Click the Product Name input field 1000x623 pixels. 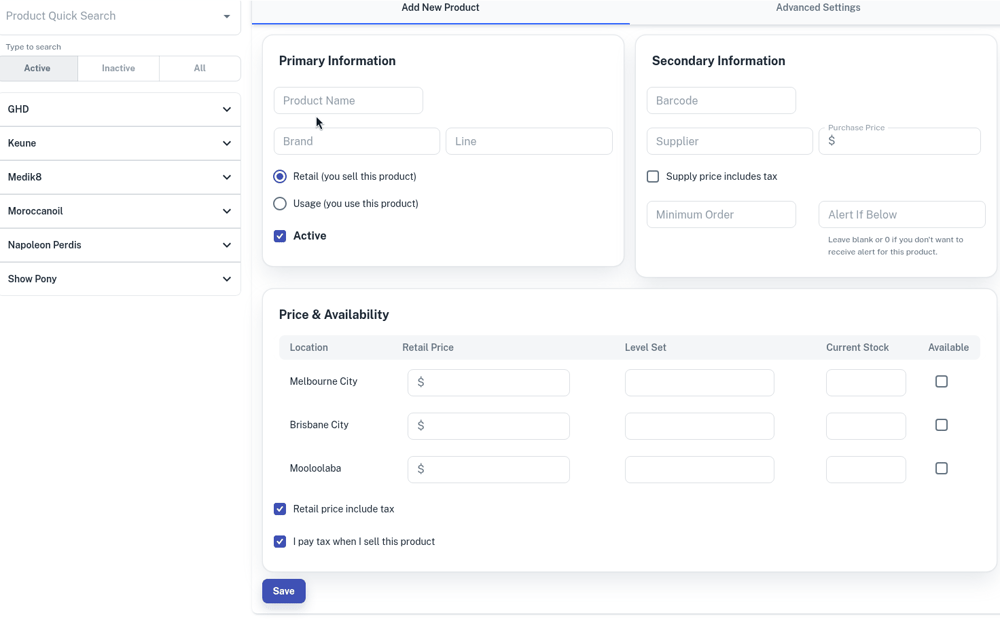pyautogui.click(x=348, y=101)
